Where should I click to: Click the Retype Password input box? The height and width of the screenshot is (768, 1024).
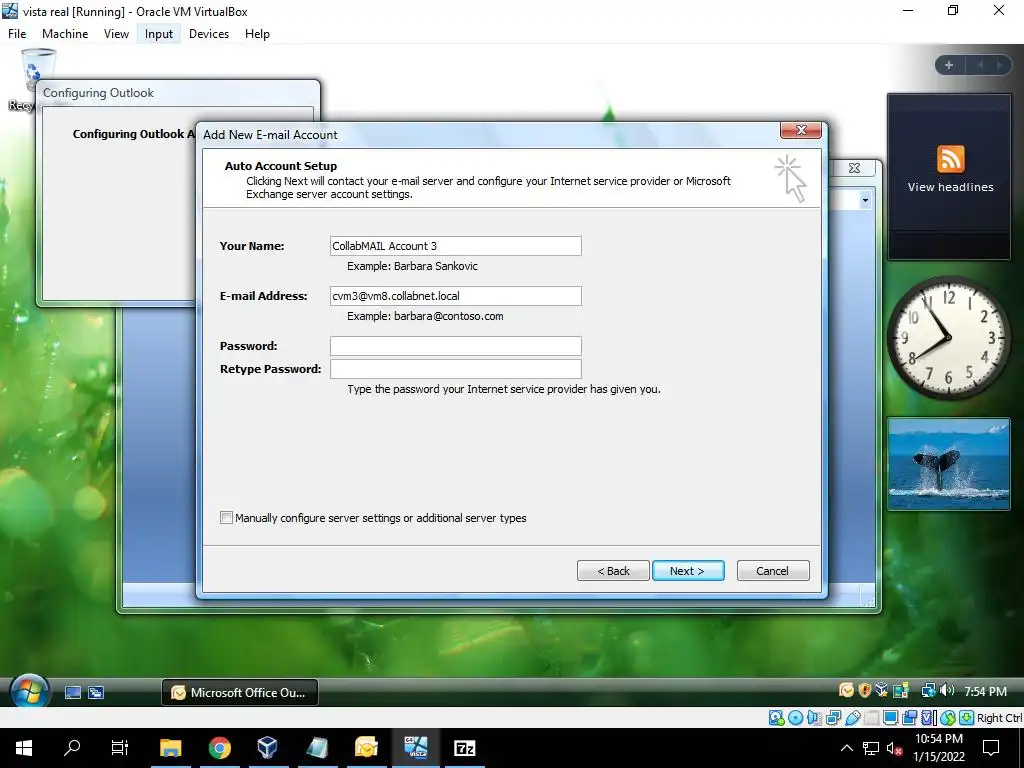tap(455, 369)
